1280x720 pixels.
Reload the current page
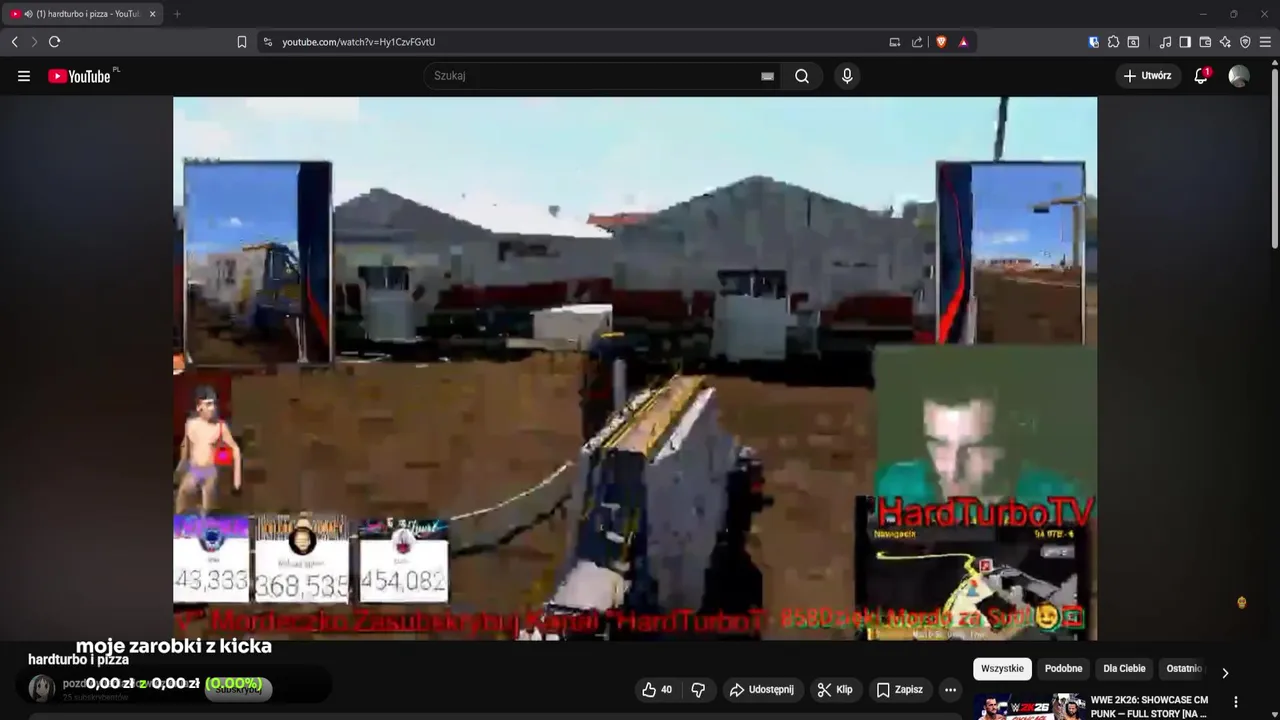click(x=54, y=42)
